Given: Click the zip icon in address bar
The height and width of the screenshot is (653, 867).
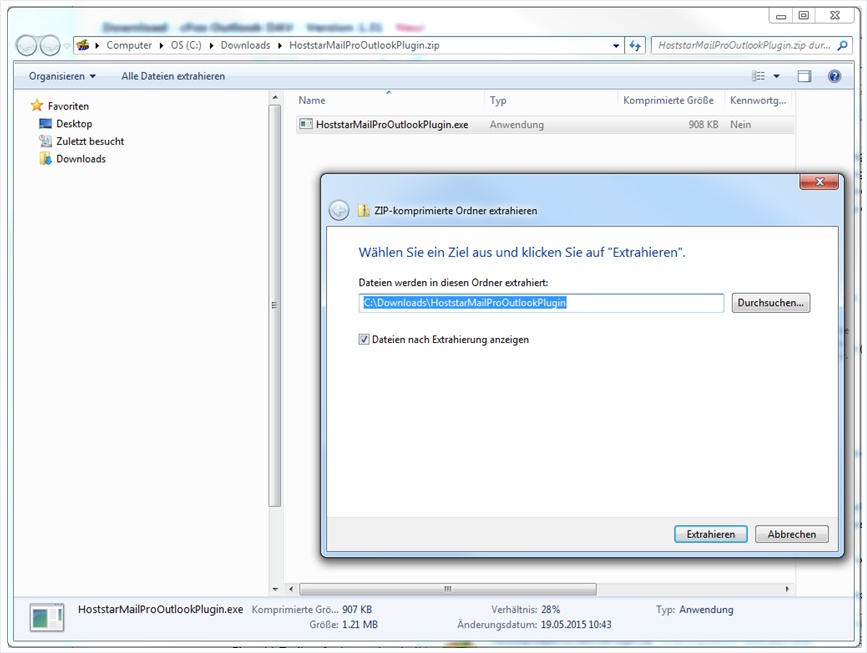Looking at the screenshot, I should (83, 45).
